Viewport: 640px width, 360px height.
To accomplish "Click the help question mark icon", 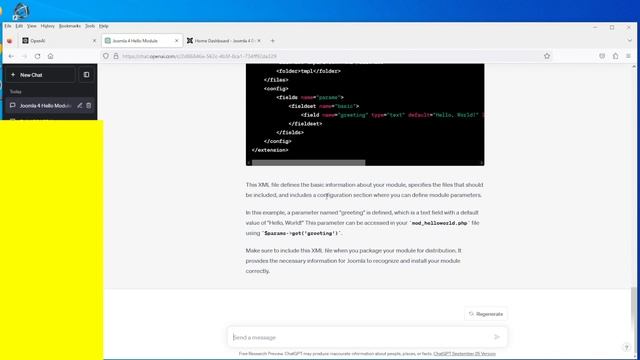I will 627,347.
